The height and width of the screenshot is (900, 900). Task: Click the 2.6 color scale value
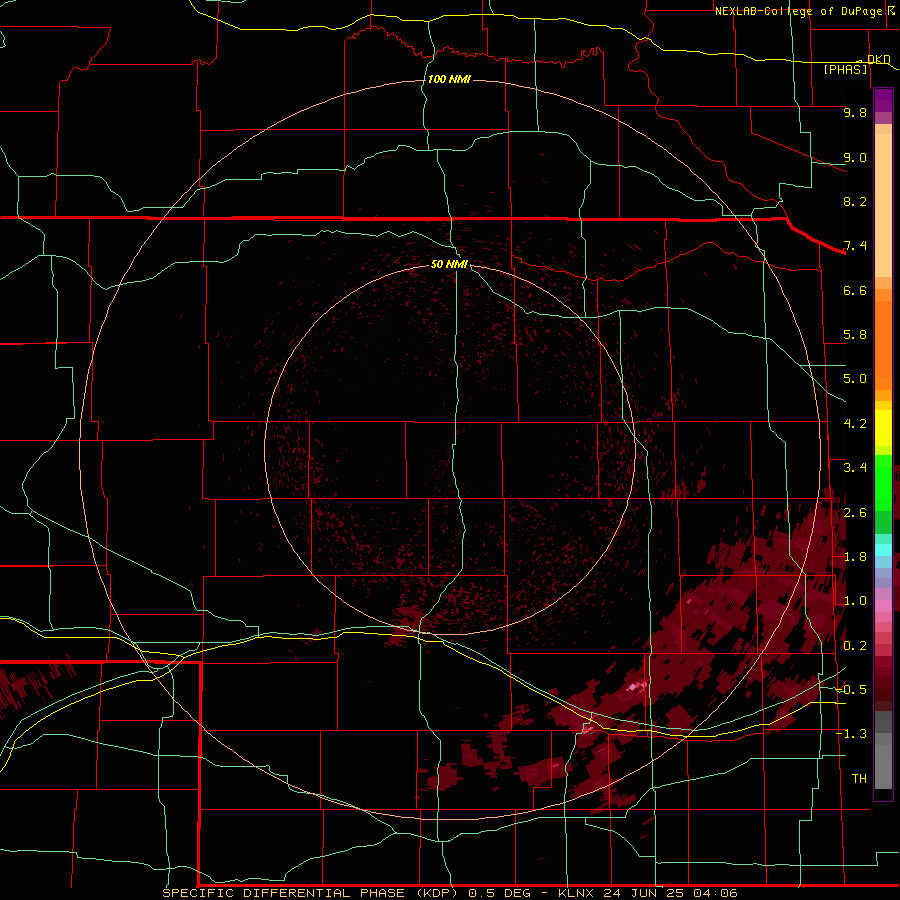pos(855,513)
